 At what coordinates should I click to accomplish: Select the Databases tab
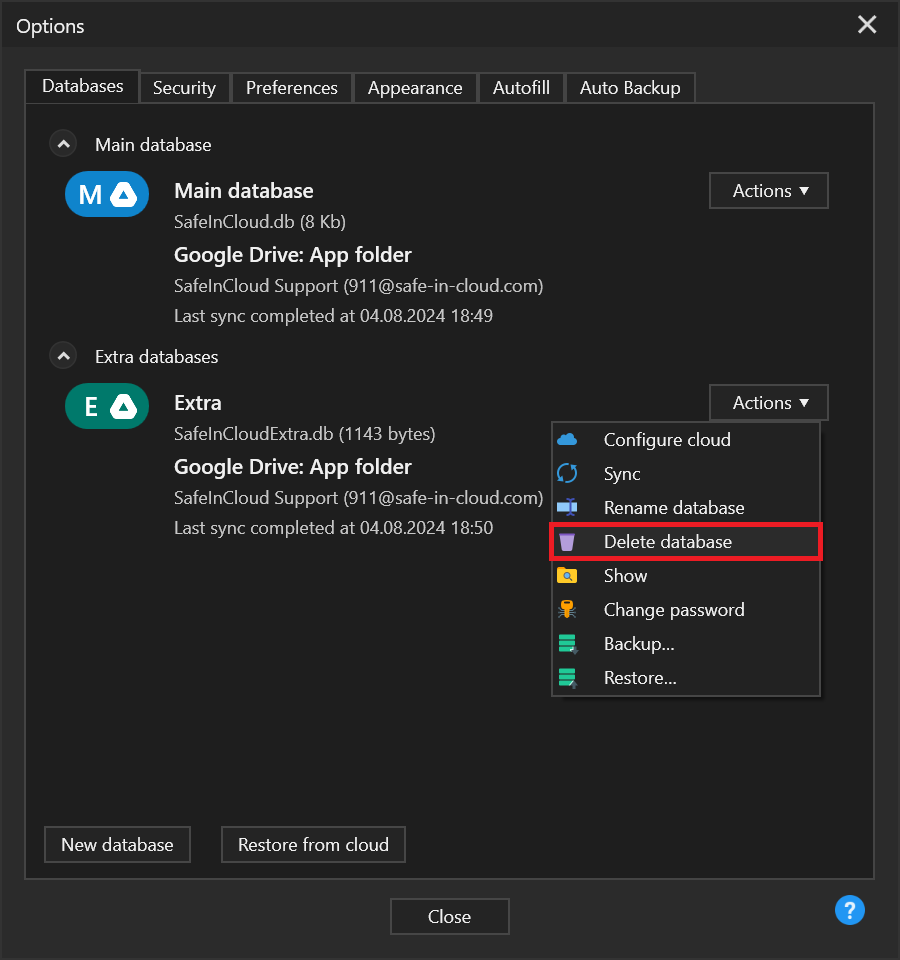pyautogui.click(x=83, y=86)
